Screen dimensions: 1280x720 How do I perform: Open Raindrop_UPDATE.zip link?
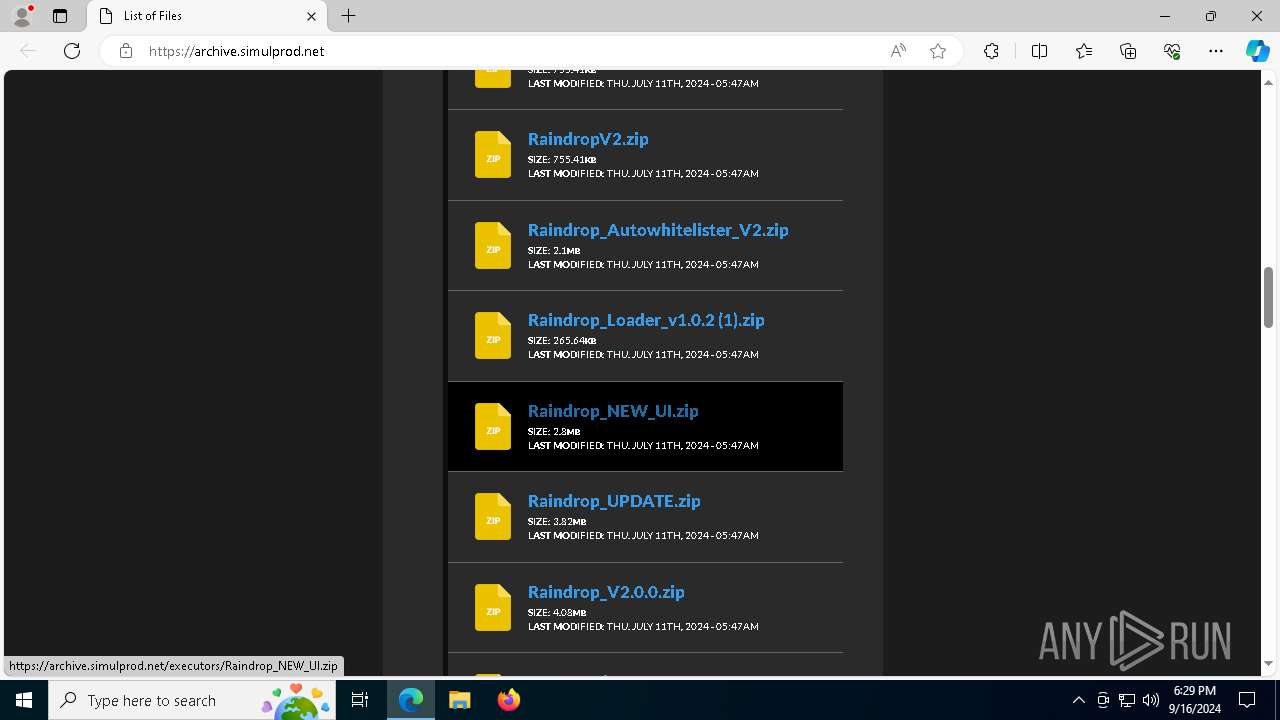[614, 501]
